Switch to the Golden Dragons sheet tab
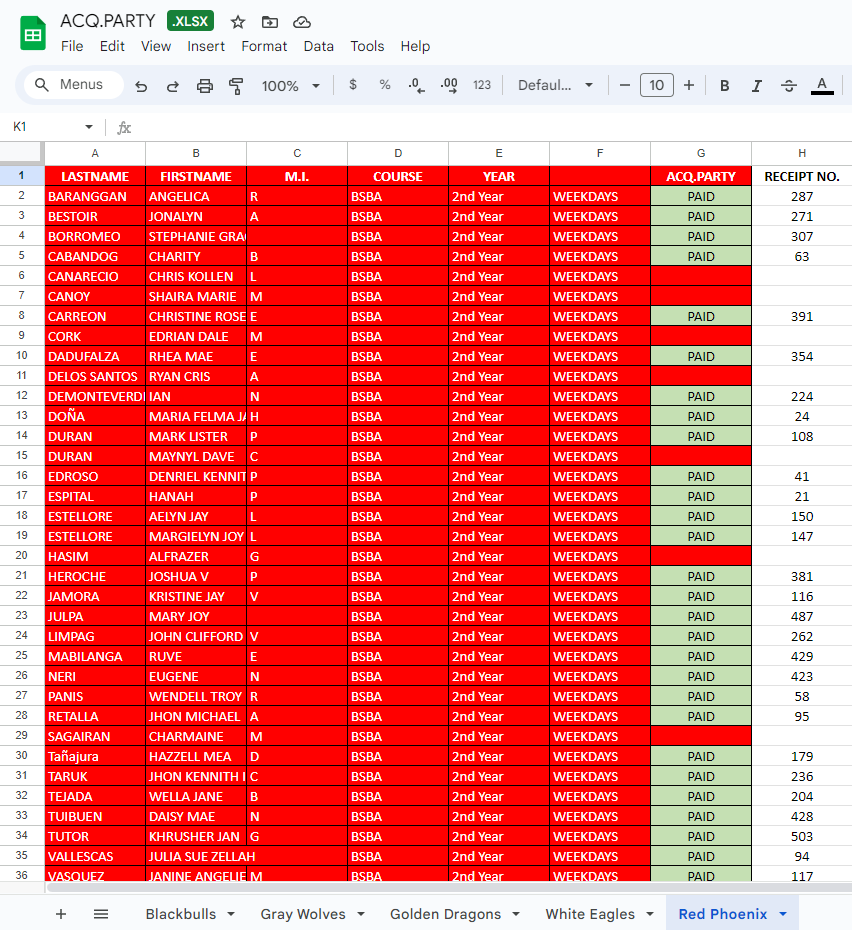 (x=445, y=914)
